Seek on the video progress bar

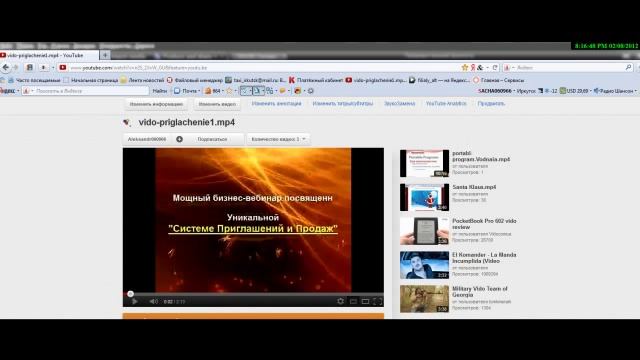pyautogui.click(x=253, y=294)
